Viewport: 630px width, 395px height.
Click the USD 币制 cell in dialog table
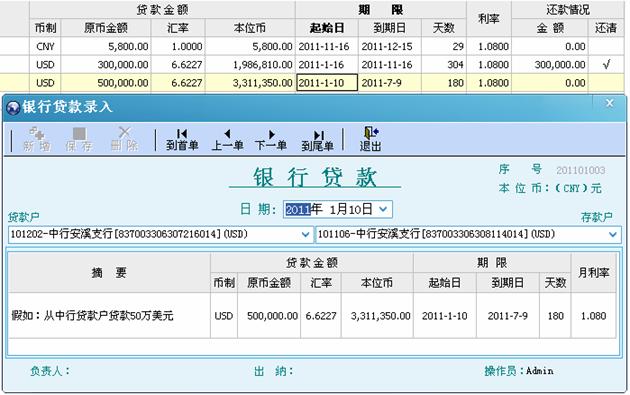point(224,316)
